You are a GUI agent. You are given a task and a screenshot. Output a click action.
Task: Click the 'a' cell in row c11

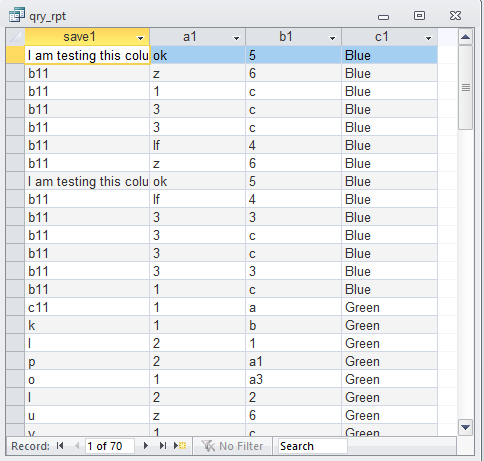point(294,307)
